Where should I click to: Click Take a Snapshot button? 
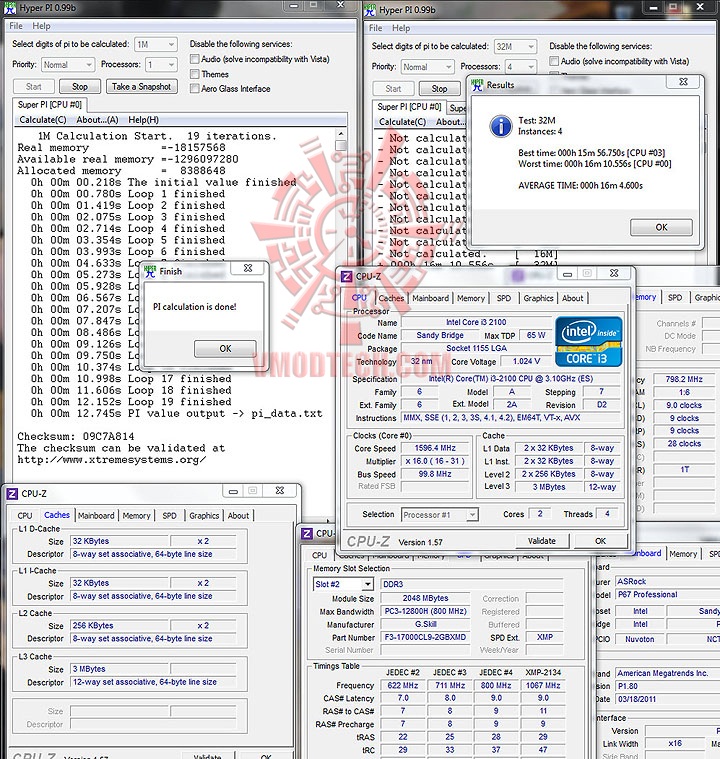pyautogui.click(x=141, y=87)
